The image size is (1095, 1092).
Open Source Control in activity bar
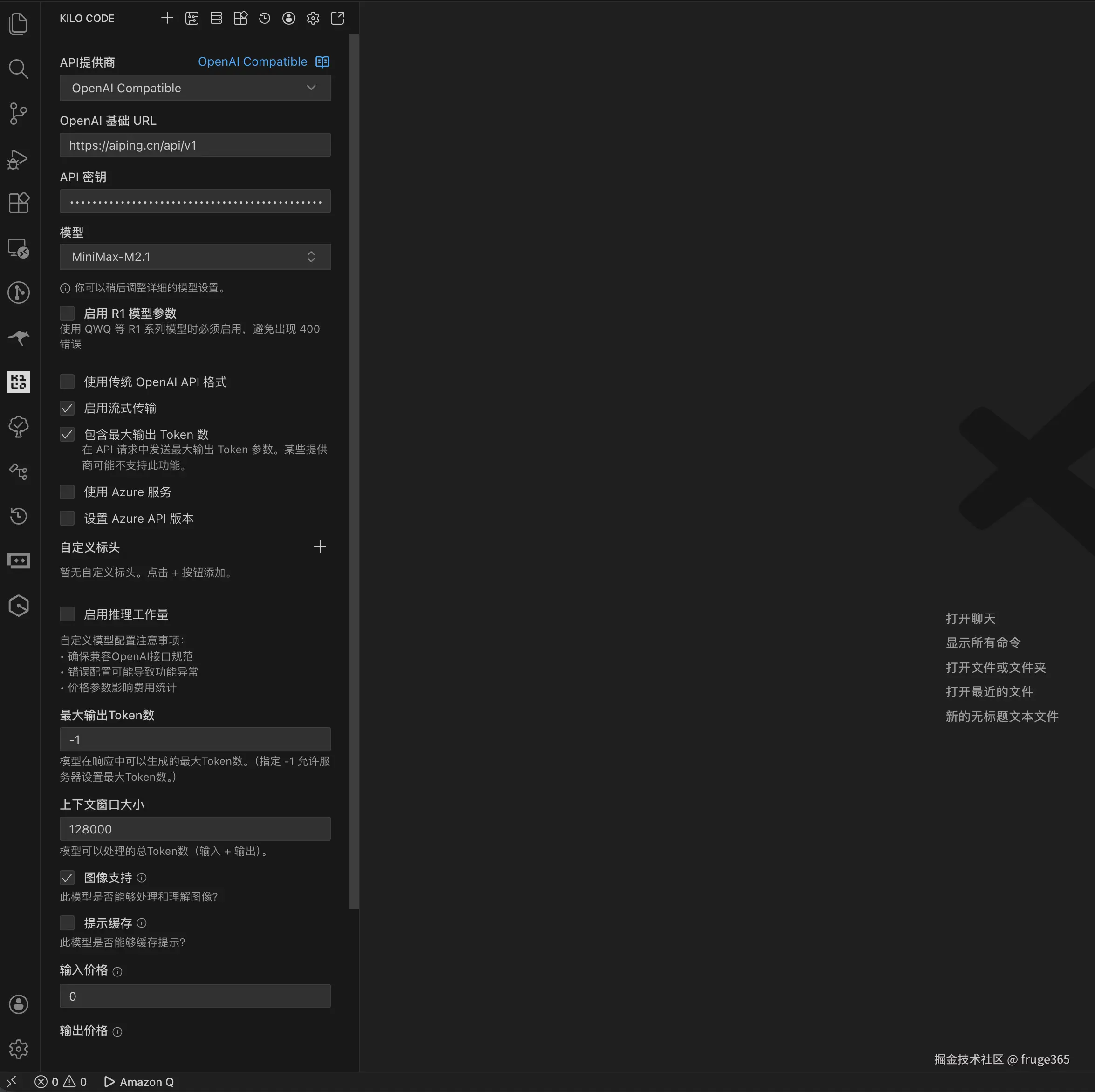click(x=18, y=113)
